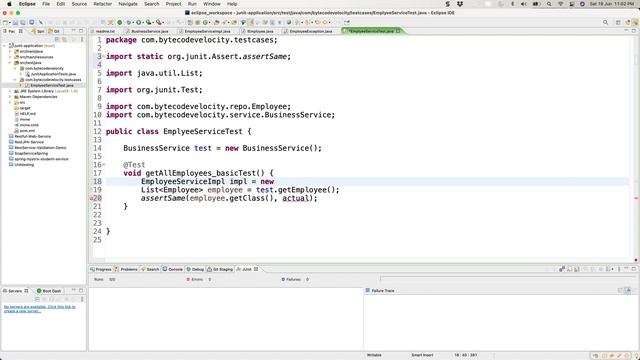
Task: Click the Debug (bug) launch toolbar icon
Action: tap(129, 22)
